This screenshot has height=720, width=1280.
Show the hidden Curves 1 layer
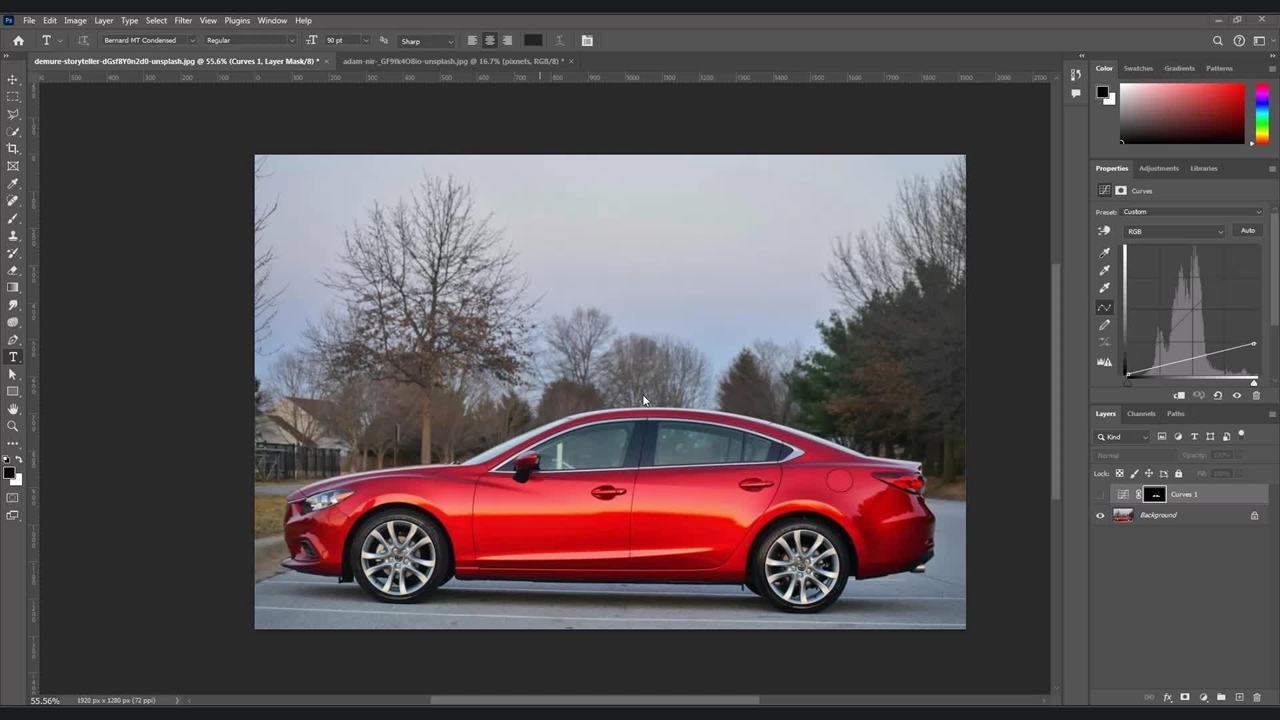point(1101,494)
